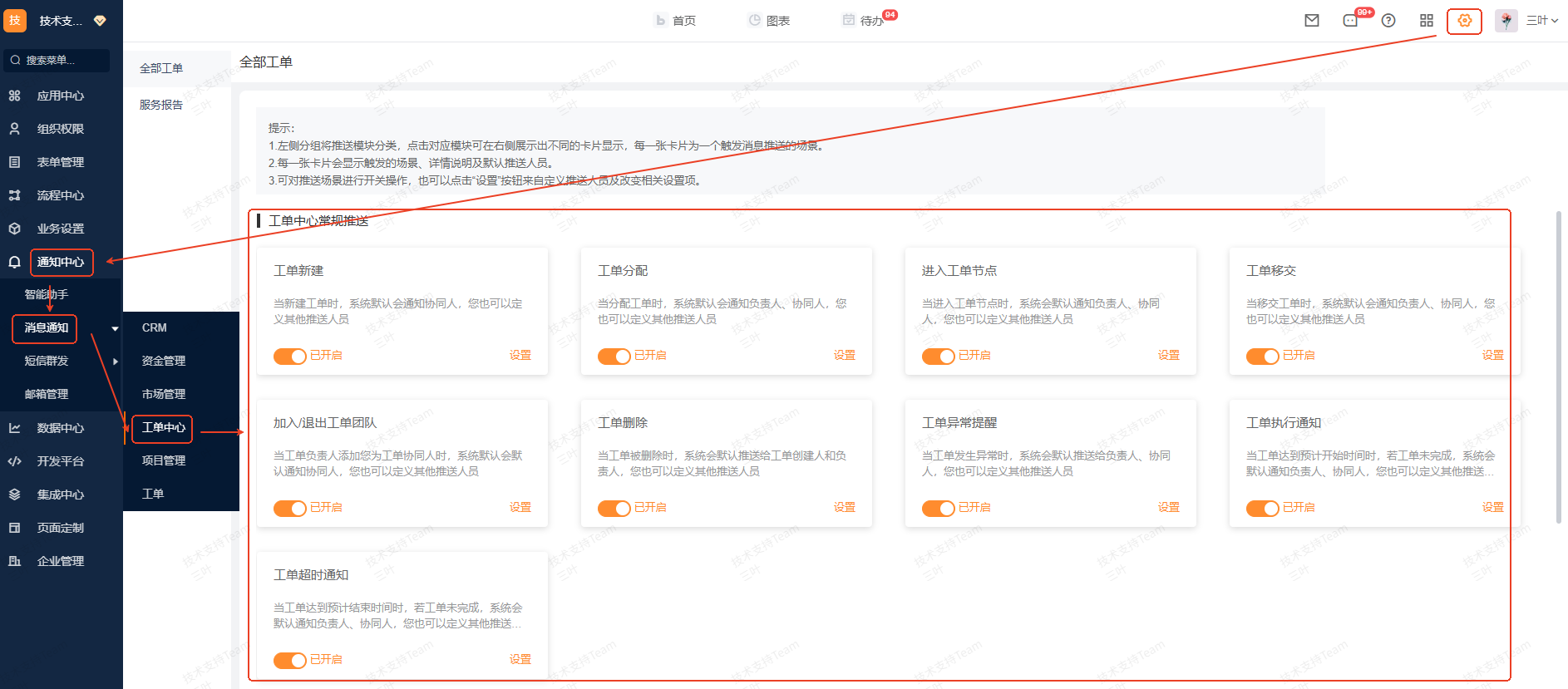Disable the 工单删除 notification switch
1568x689 pixels.
coord(614,508)
